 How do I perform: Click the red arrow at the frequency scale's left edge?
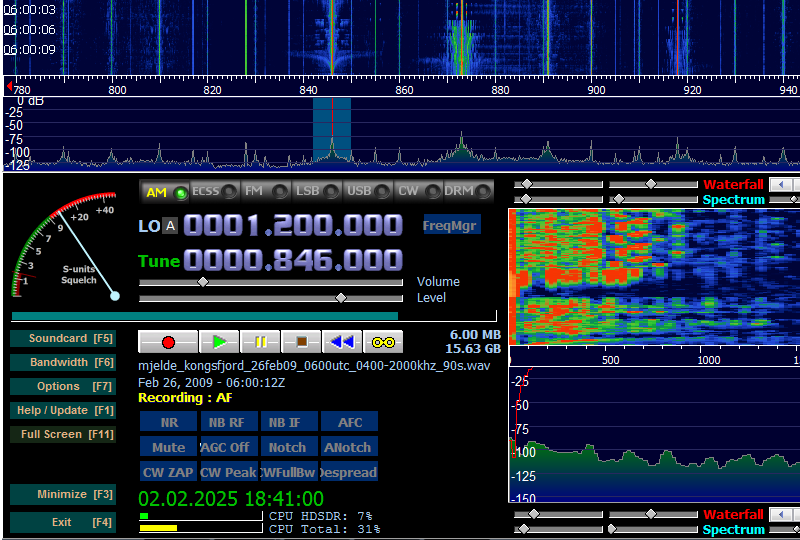(x=9, y=86)
